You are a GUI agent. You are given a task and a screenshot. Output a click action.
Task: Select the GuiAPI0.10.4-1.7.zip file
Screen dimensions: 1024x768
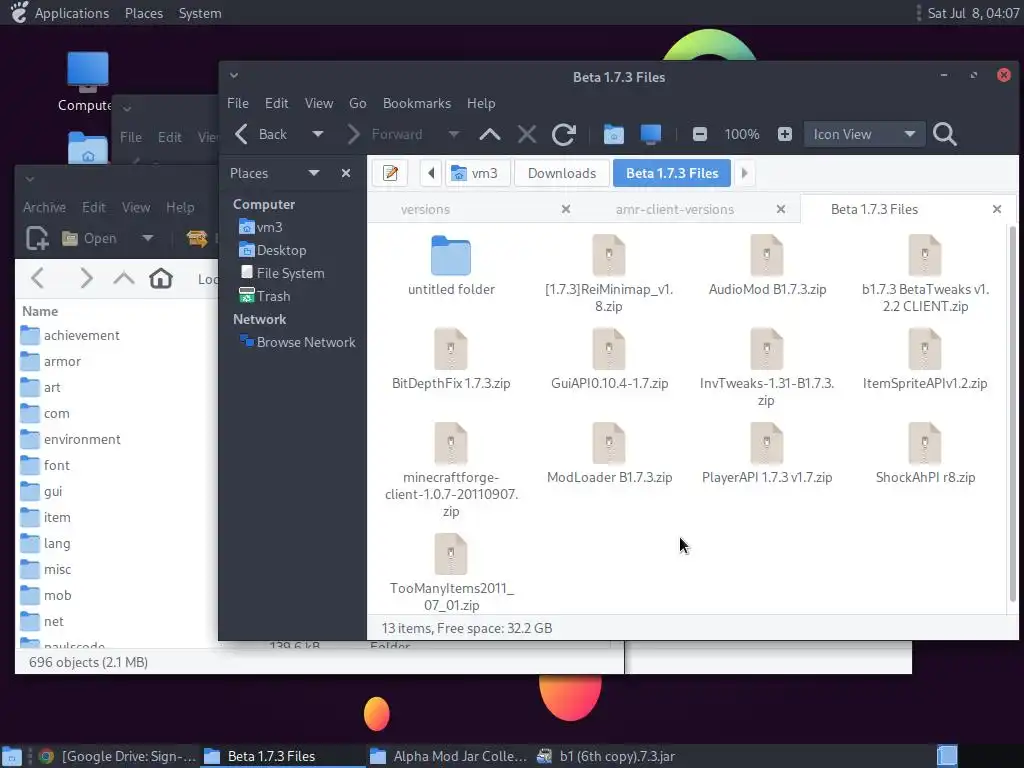click(x=609, y=349)
